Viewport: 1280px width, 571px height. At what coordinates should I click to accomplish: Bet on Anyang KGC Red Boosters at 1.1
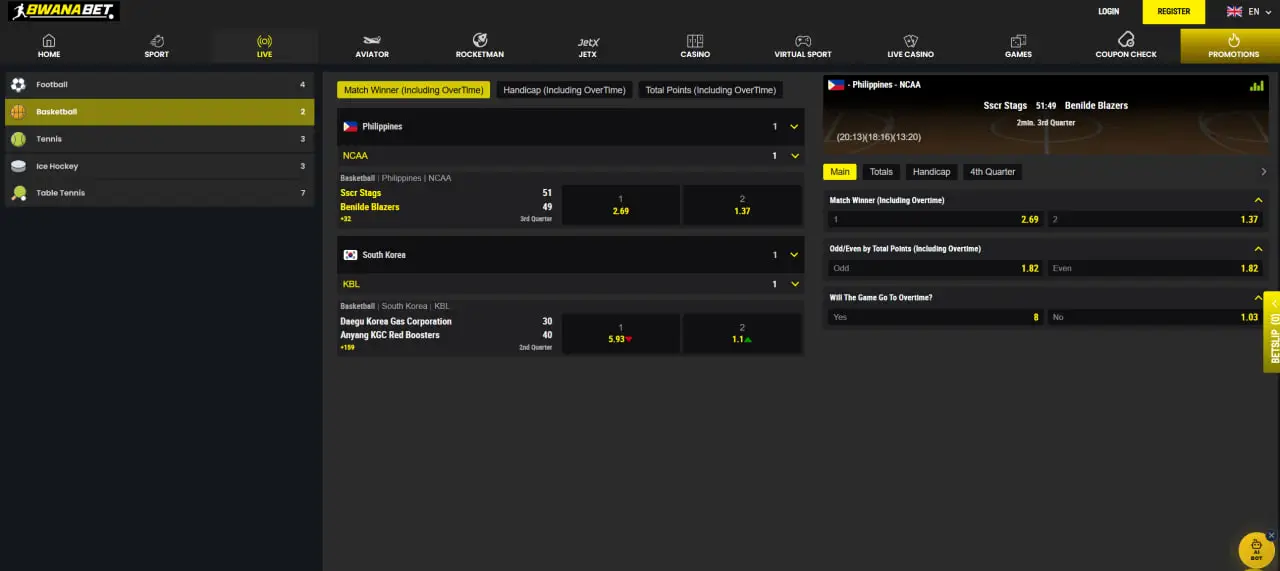[x=742, y=333]
